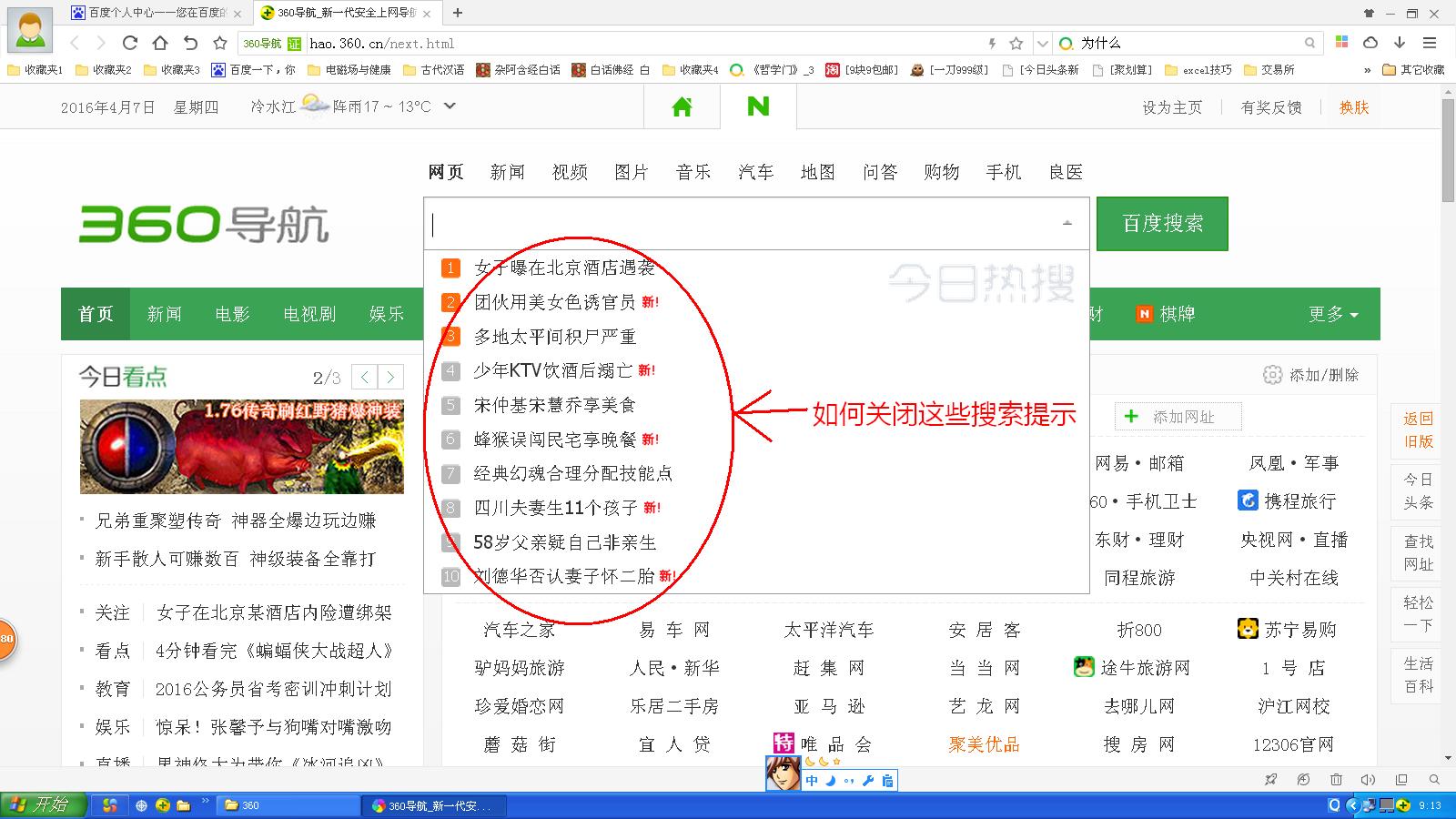Show next 今日看点 page arrow

pyautogui.click(x=391, y=377)
